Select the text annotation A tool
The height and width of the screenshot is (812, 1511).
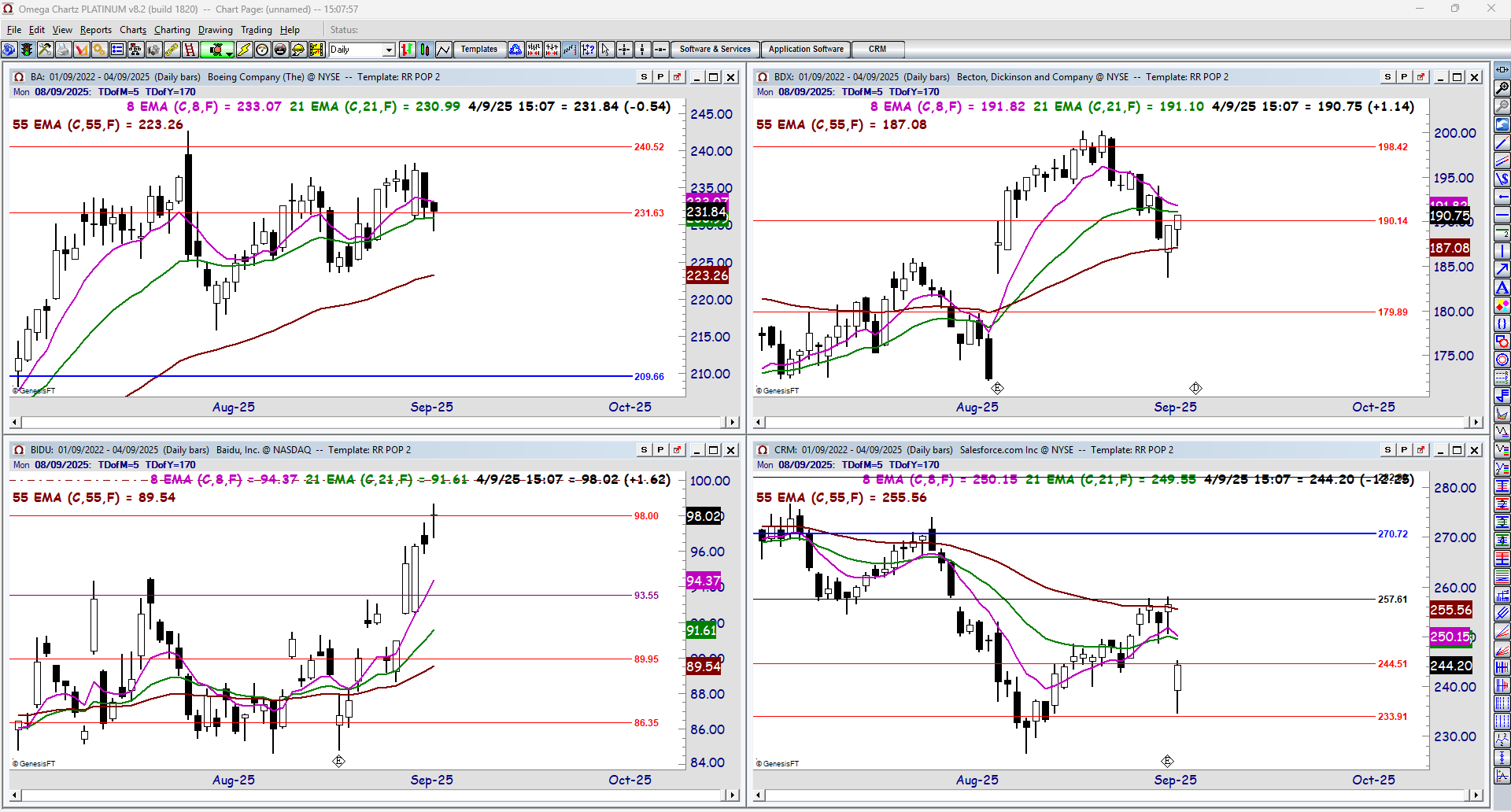point(1502,287)
